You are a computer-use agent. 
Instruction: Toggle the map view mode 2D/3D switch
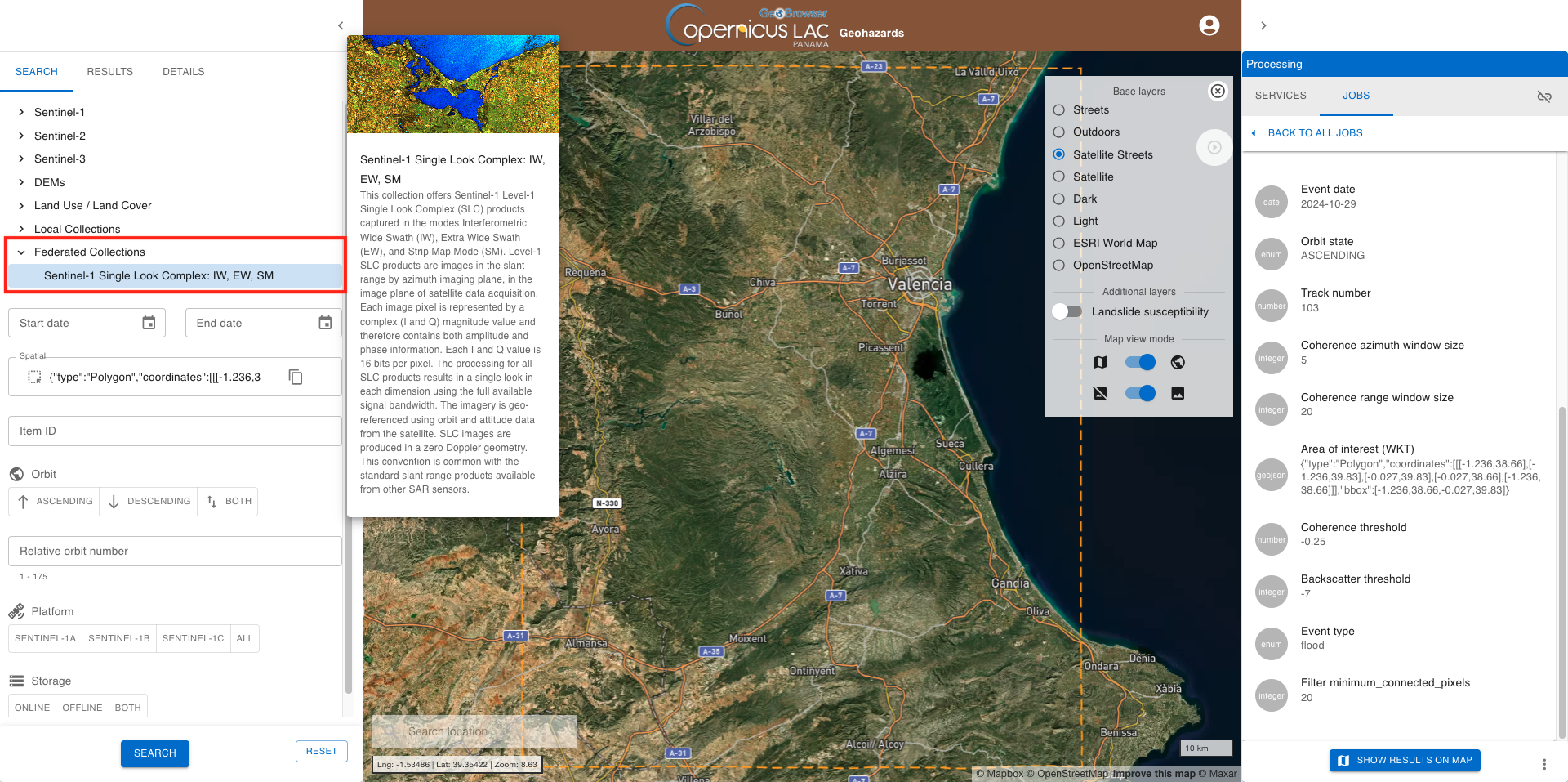coord(1140,362)
